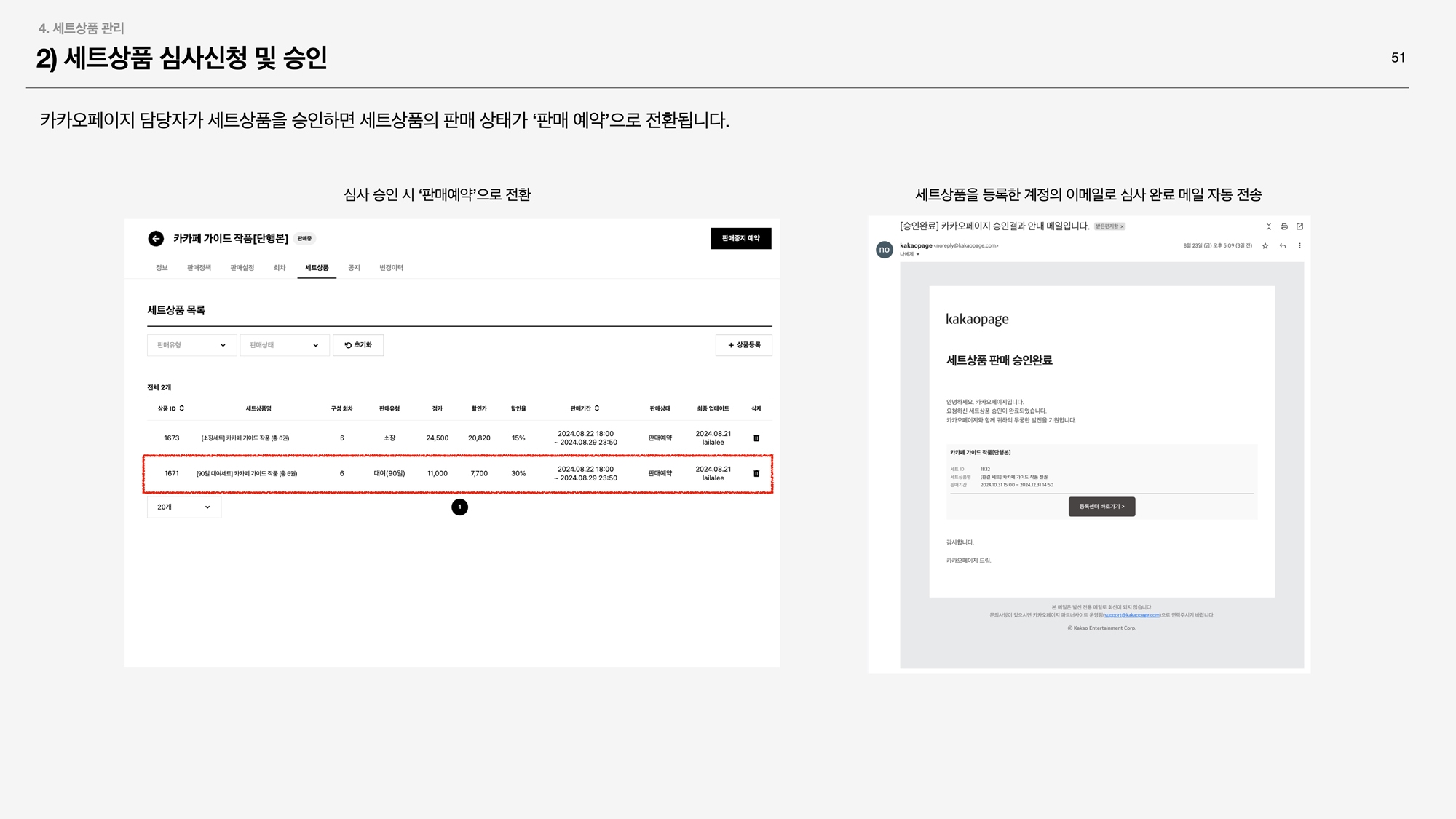The height and width of the screenshot is (819, 1456).
Task: Click the 판매중지 예약 button
Action: pos(740,238)
